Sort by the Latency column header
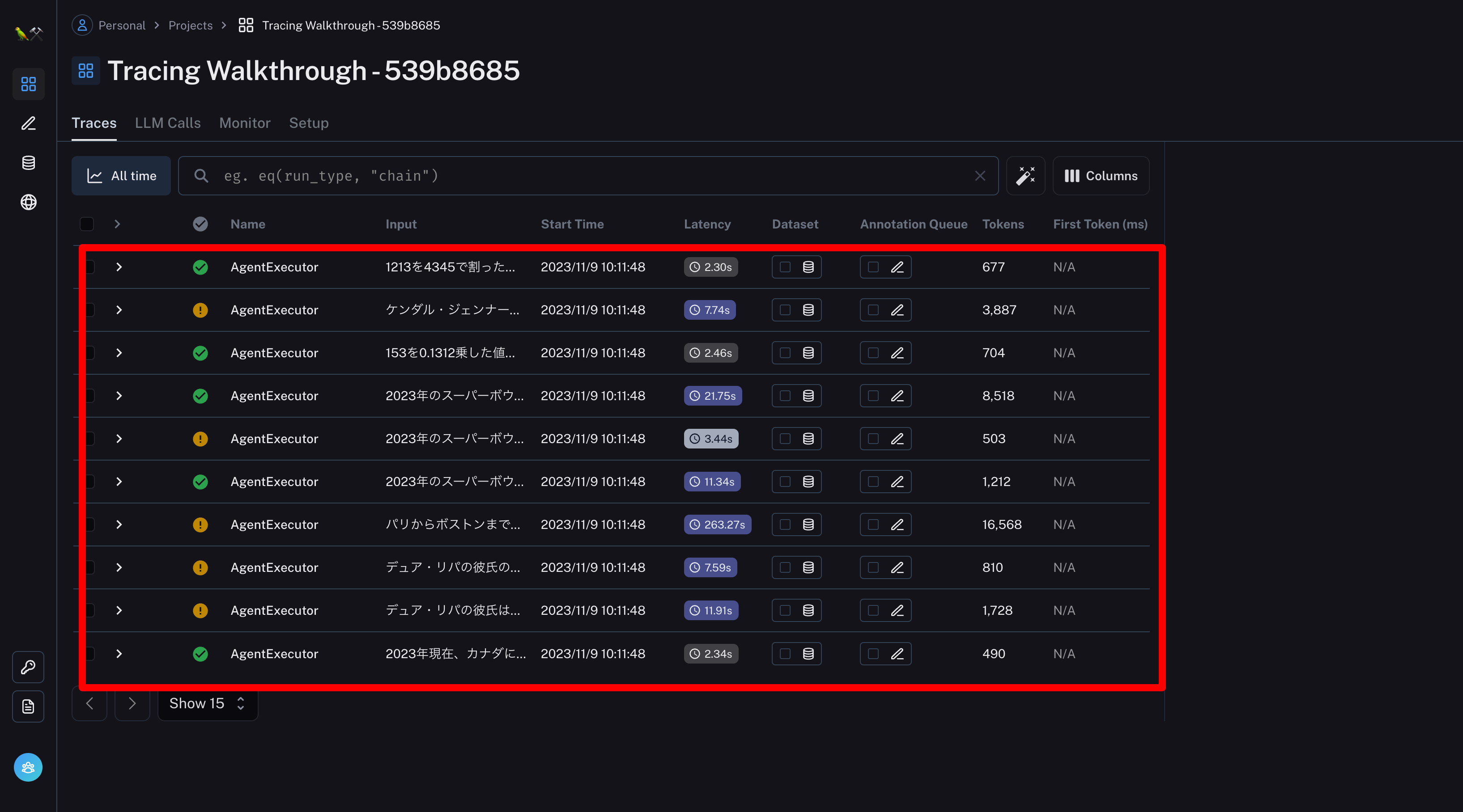This screenshot has height=812, width=1463. click(707, 224)
